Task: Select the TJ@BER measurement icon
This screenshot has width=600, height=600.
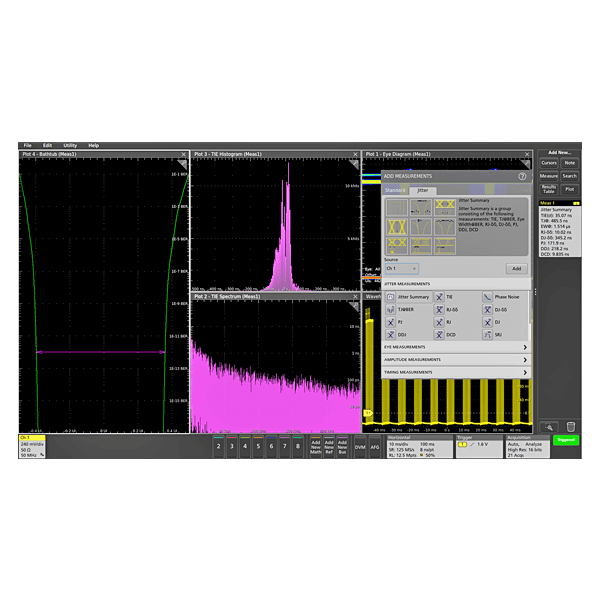Action: pyautogui.click(x=391, y=310)
